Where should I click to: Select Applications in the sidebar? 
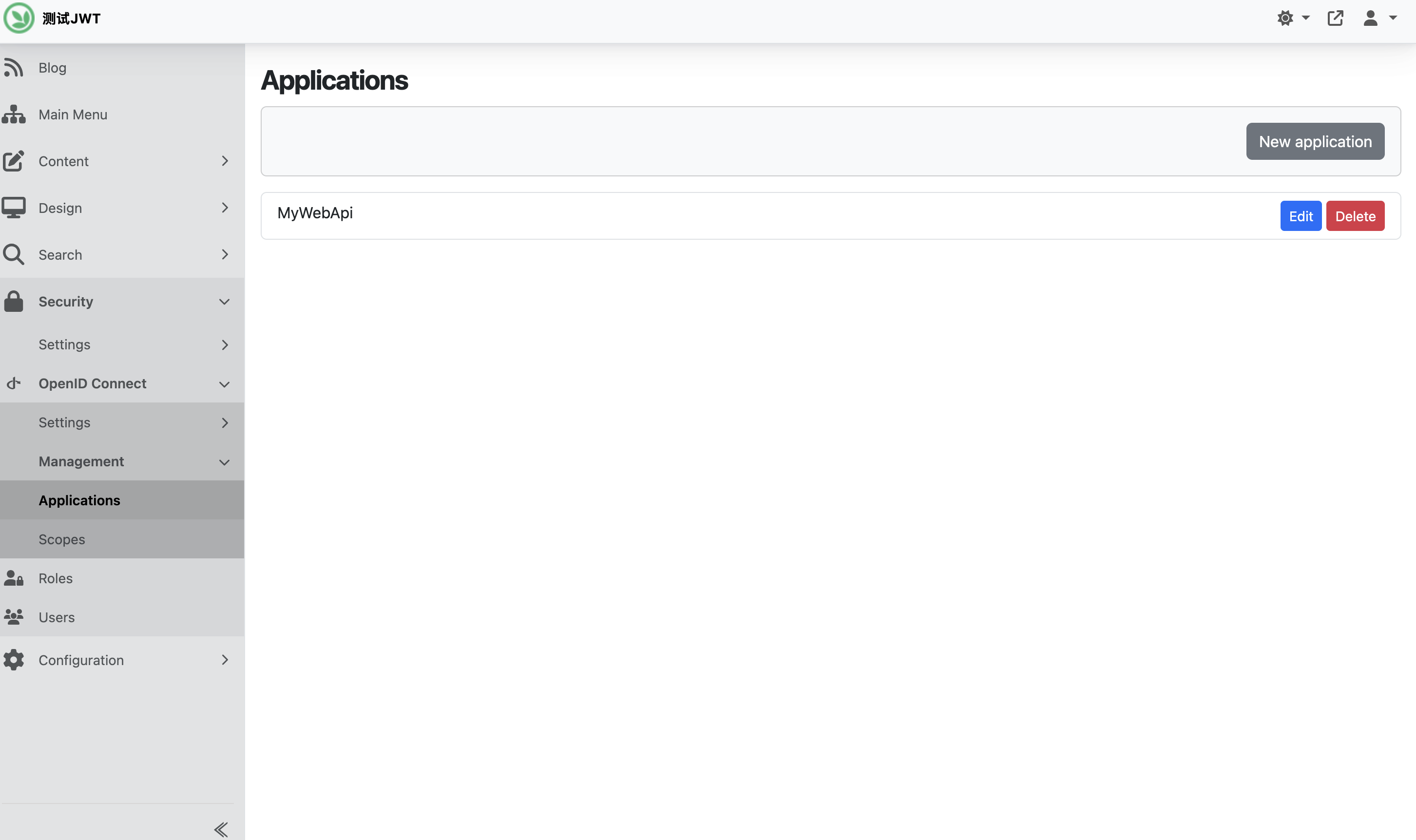point(122,500)
